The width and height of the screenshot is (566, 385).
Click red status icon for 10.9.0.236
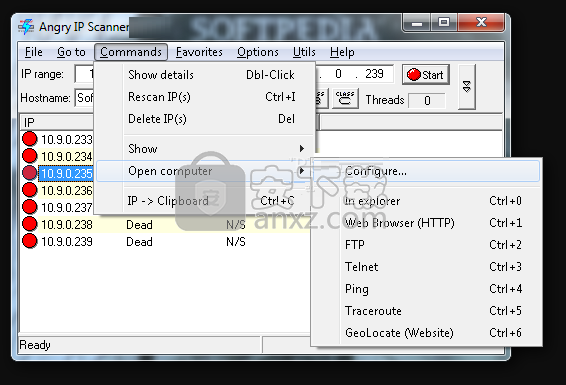click(x=30, y=189)
